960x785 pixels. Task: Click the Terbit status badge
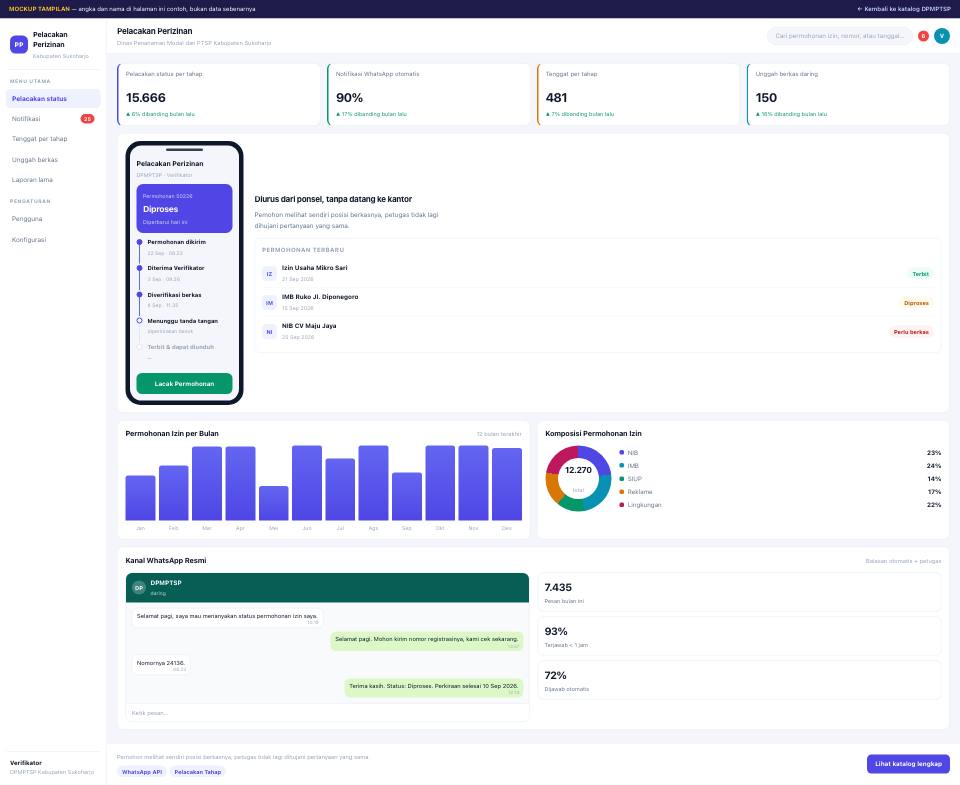coord(920,274)
